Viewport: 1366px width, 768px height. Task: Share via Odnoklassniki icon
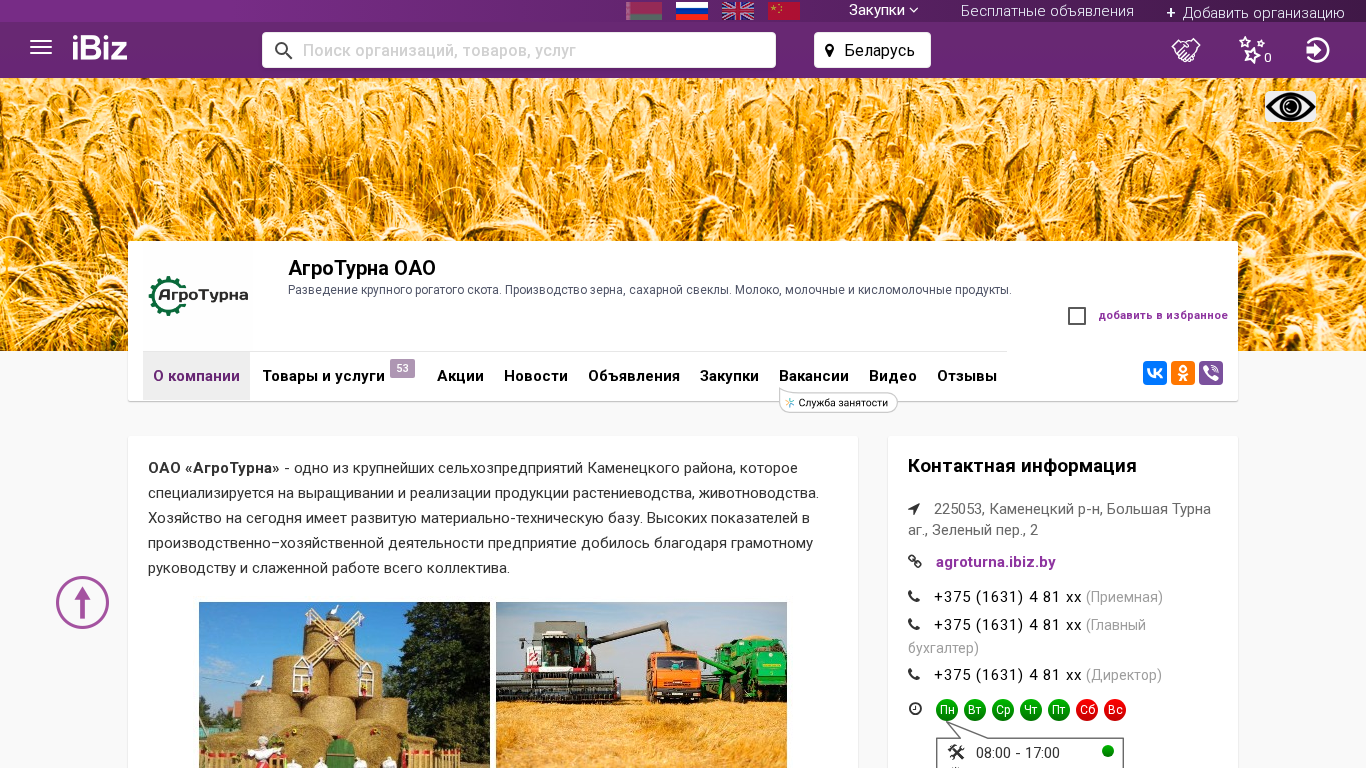pyautogui.click(x=1183, y=373)
